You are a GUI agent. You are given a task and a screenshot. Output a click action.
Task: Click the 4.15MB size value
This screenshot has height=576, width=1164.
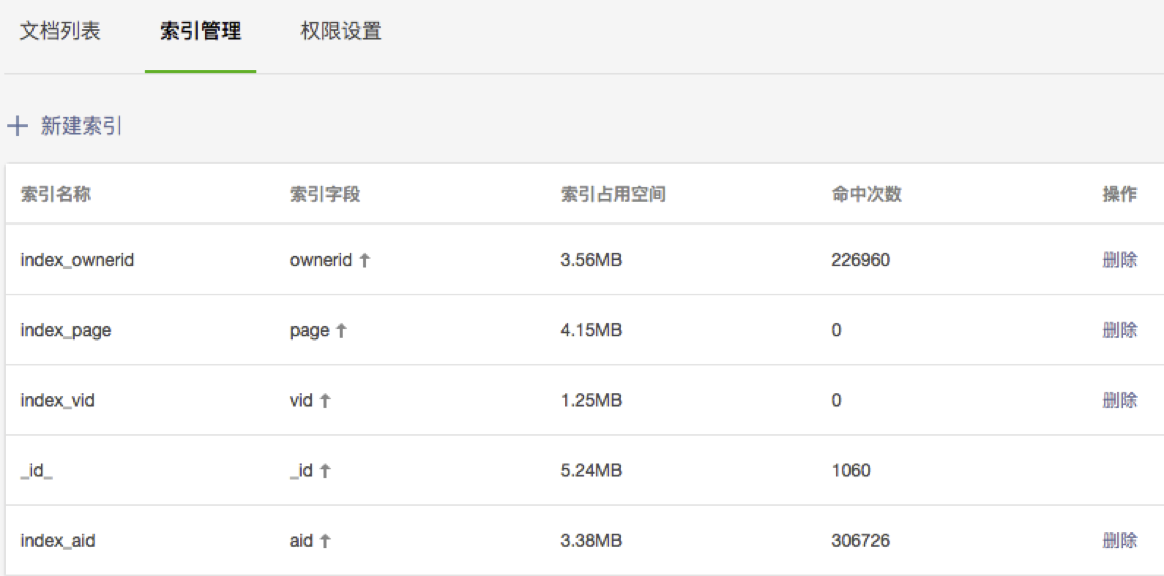pos(591,330)
